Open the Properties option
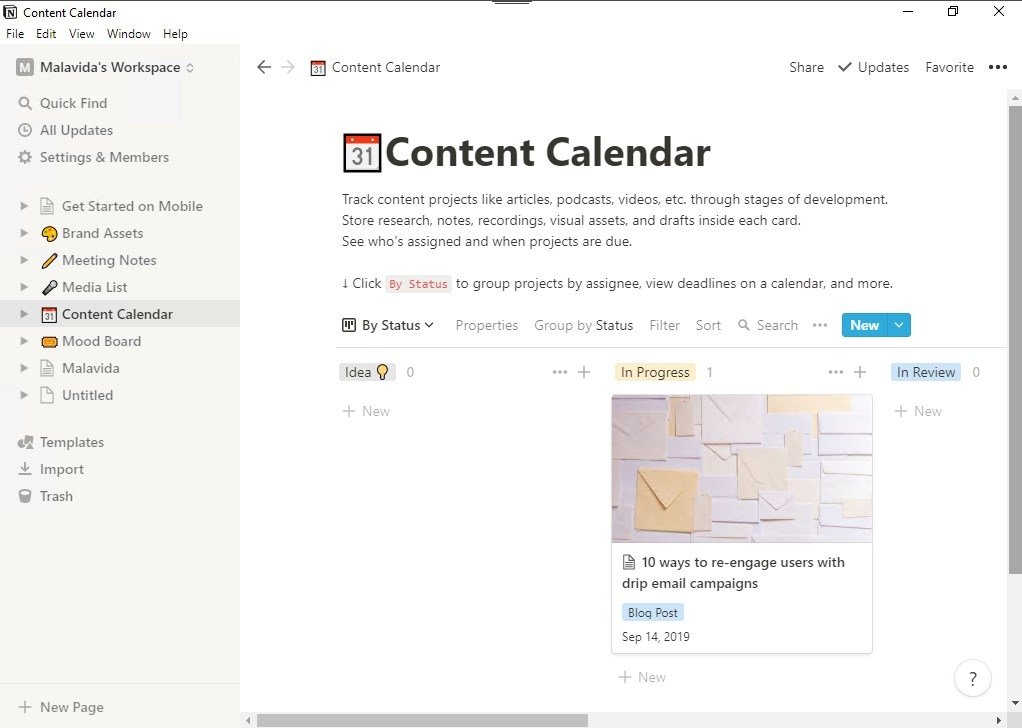The image size is (1022, 728). click(486, 325)
